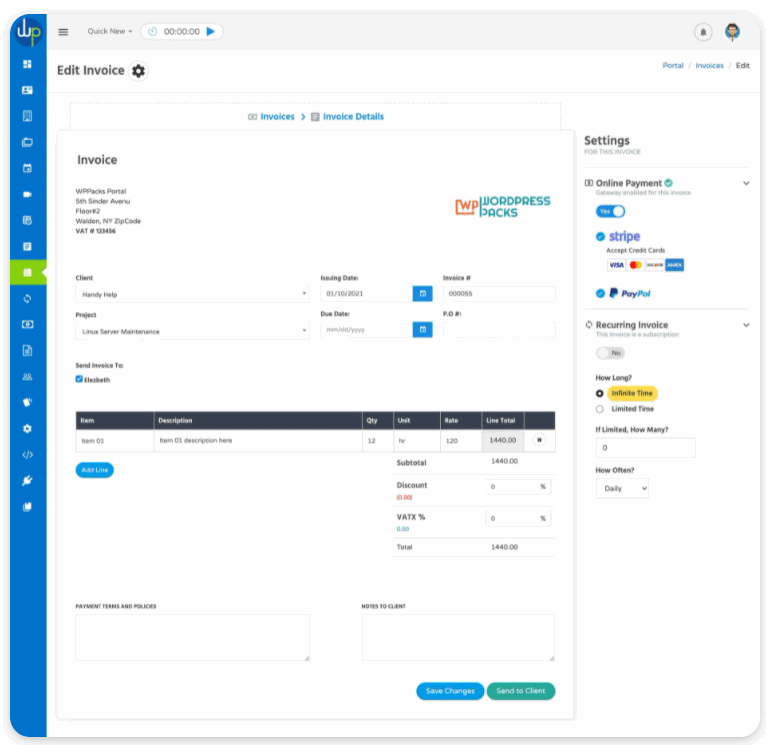Open the user avatar menu
Image resolution: width=766 pixels, height=745 pixels.
point(732,32)
